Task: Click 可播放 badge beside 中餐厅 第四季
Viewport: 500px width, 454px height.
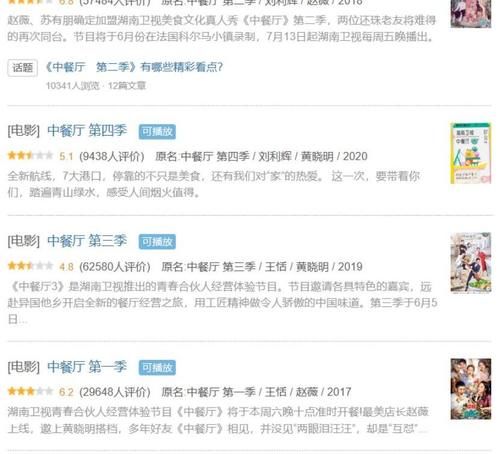Action: pos(157,132)
